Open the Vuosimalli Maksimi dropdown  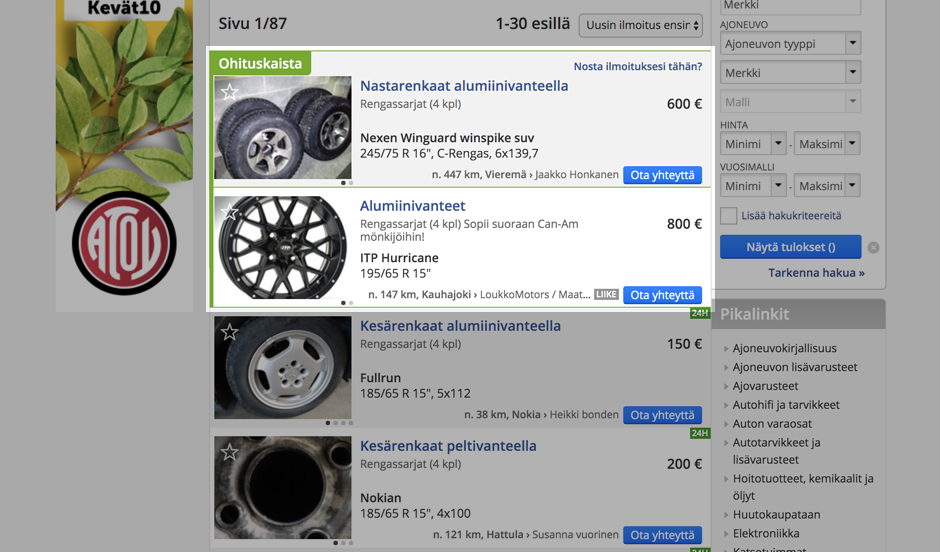point(827,186)
